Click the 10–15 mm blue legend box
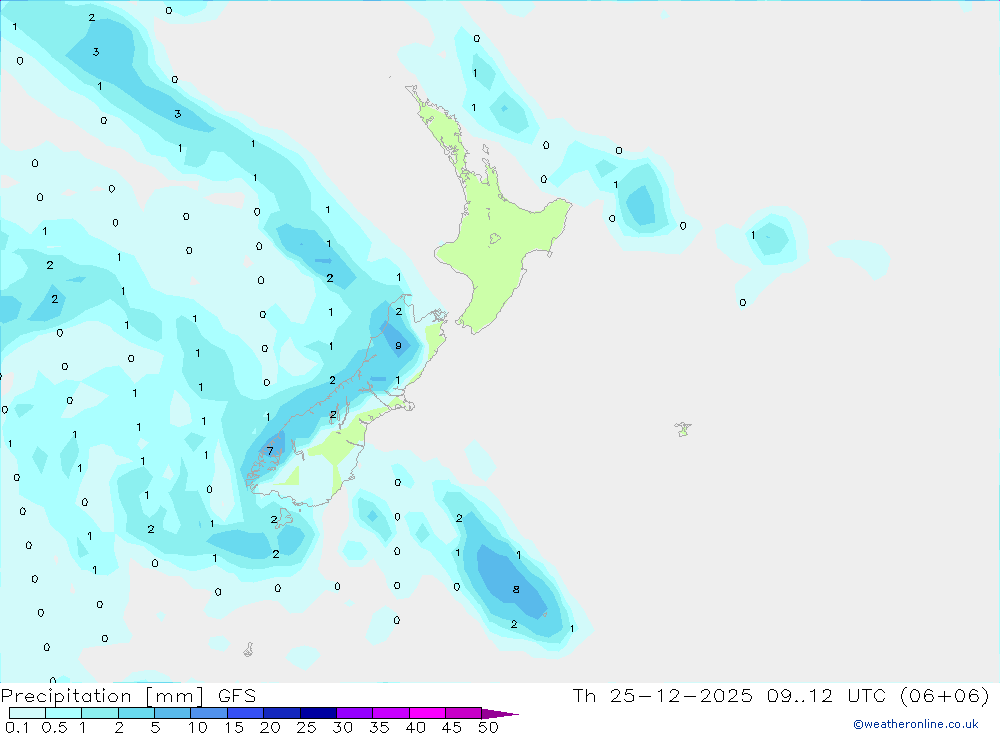 209,713
